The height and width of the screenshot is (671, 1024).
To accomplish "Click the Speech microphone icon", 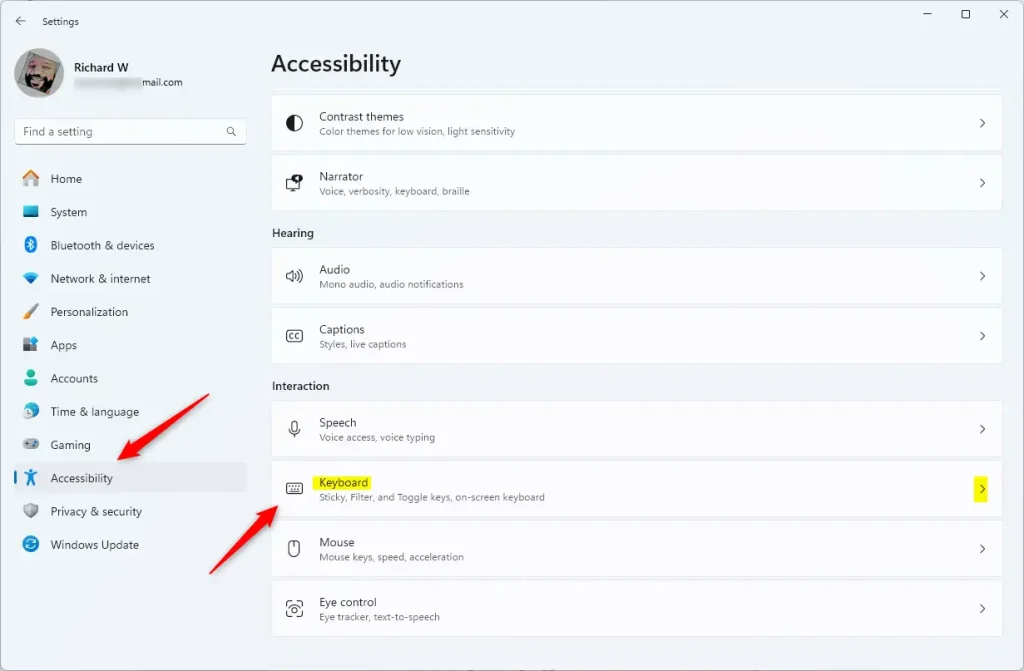I will click(x=294, y=429).
